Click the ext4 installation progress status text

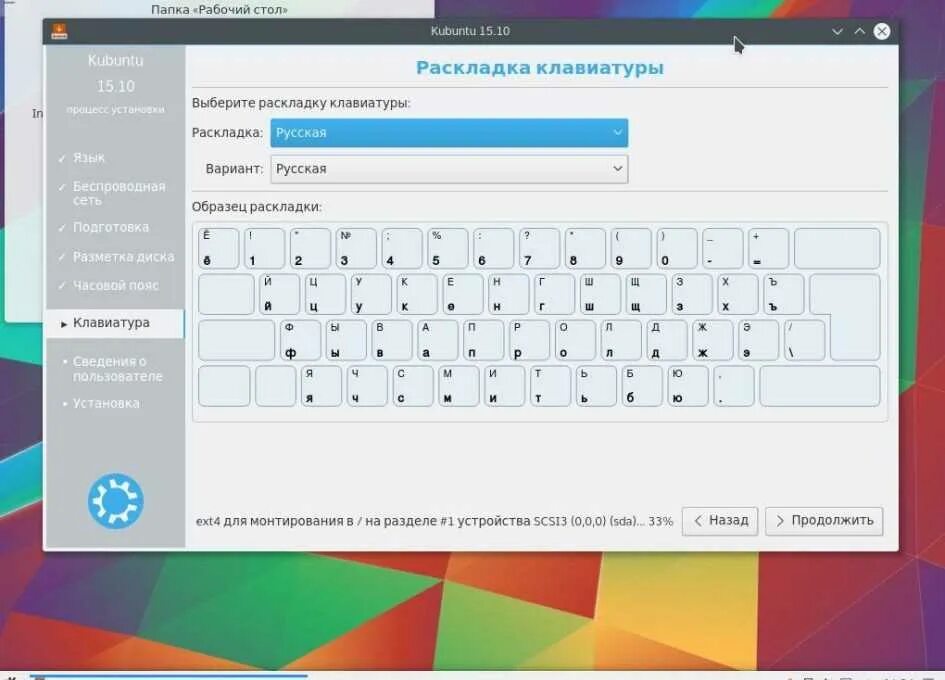(434, 521)
